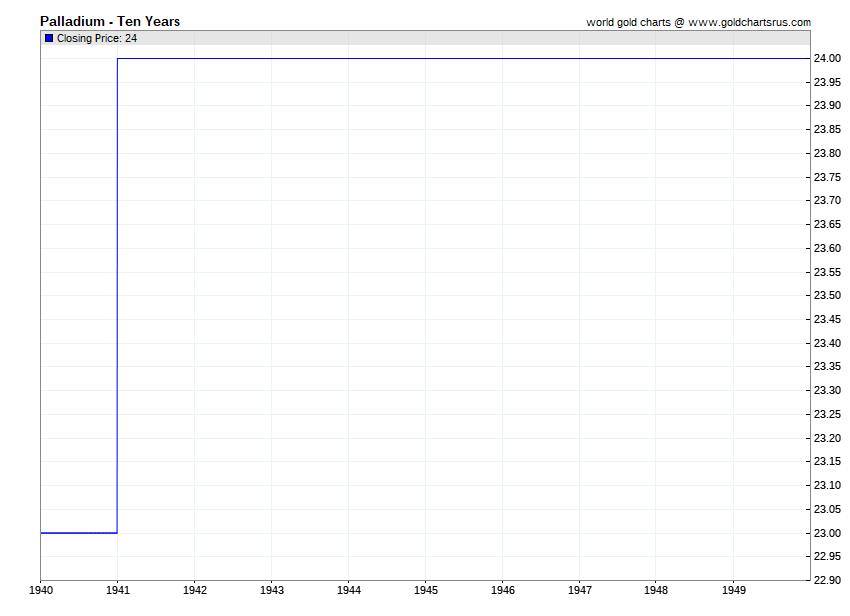Image resolution: width=850 pixels, height=616 pixels.
Task: Click the 1945 x-axis label
Action: (x=426, y=590)
